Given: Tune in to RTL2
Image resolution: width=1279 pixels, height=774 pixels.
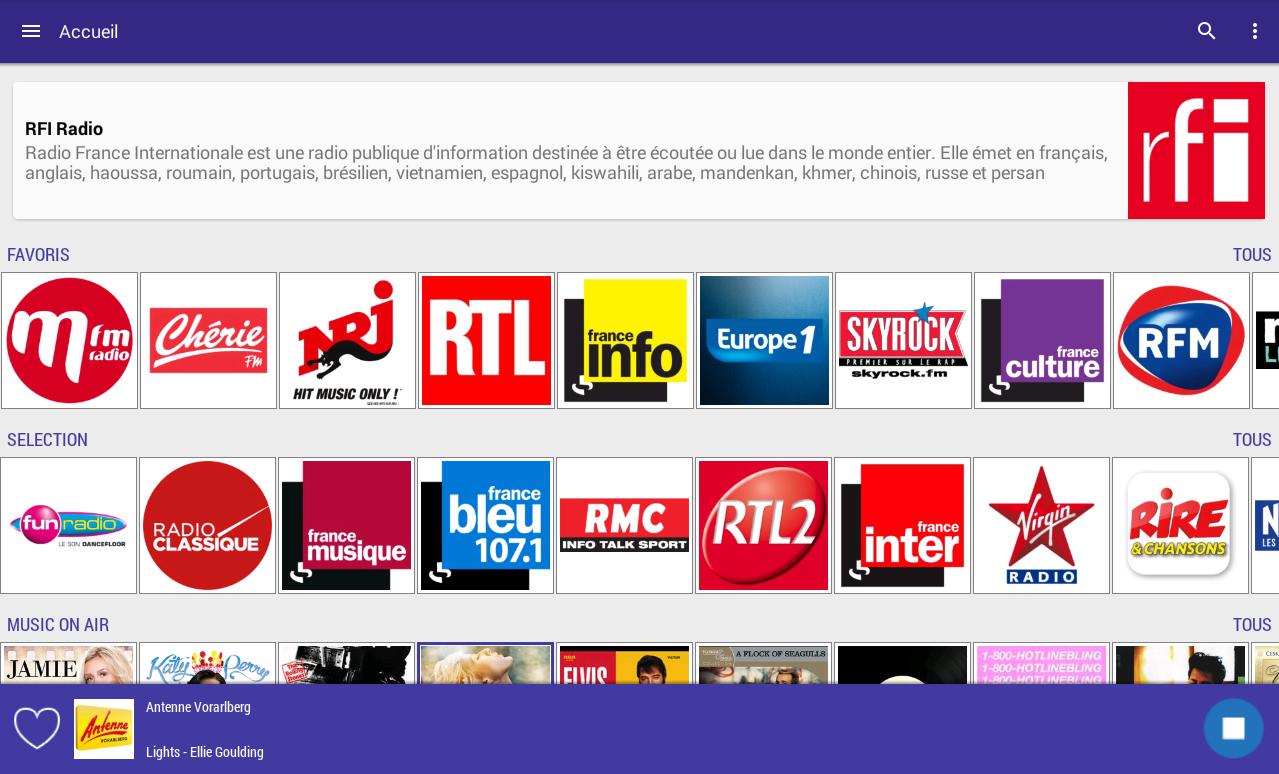Looking at the screenshot, I should (x=763, y=526).
